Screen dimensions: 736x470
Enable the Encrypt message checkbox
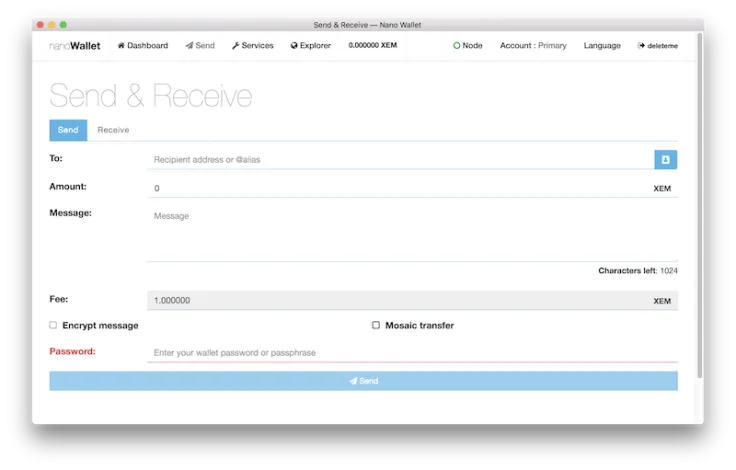(x=53, y=325)
